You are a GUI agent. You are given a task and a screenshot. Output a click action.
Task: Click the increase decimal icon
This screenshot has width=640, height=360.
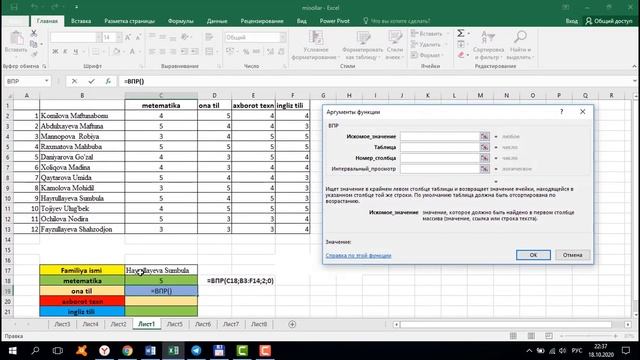[x=270, y=51]
